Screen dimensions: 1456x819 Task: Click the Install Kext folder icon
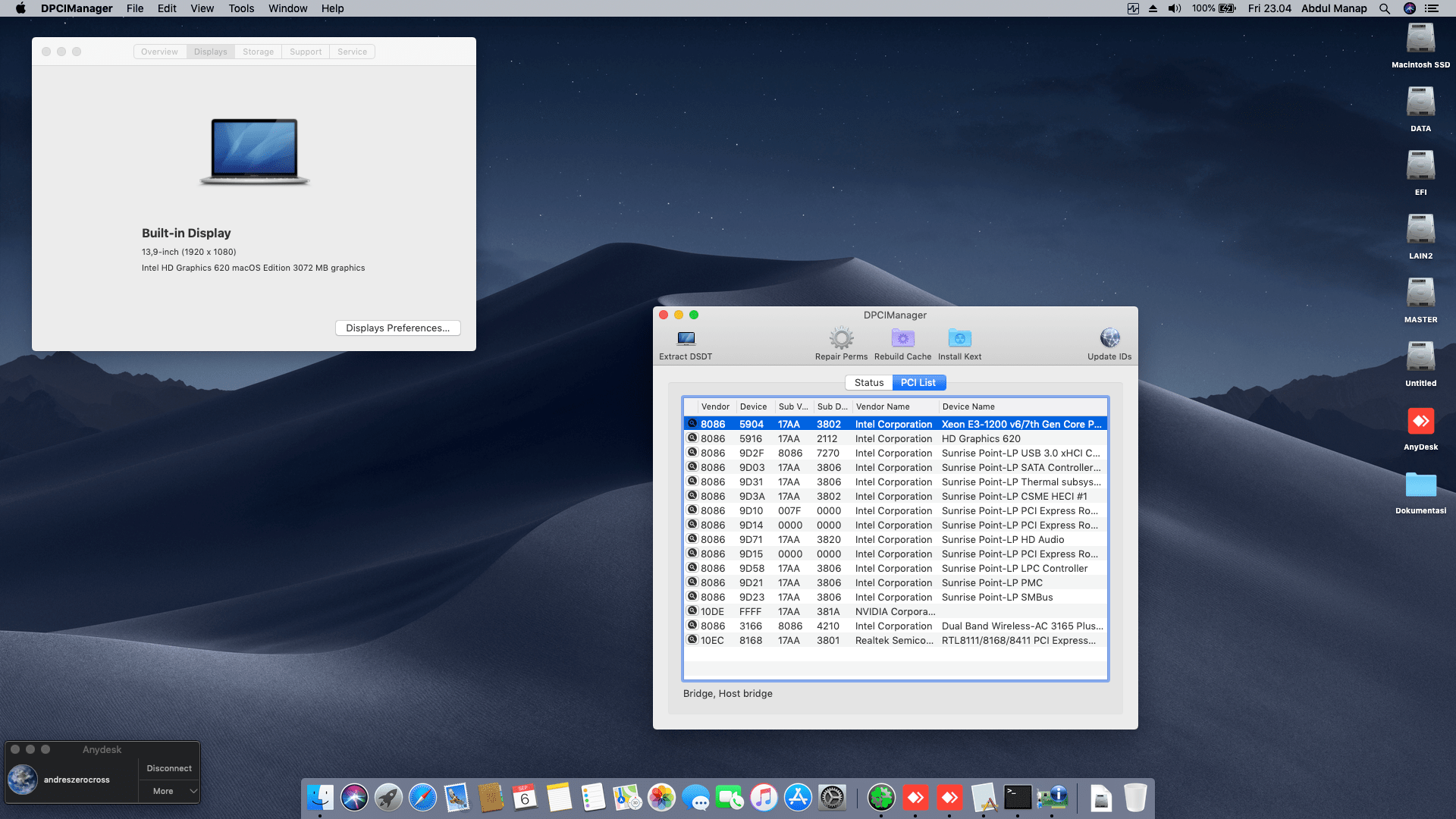(x=959, y=338)
